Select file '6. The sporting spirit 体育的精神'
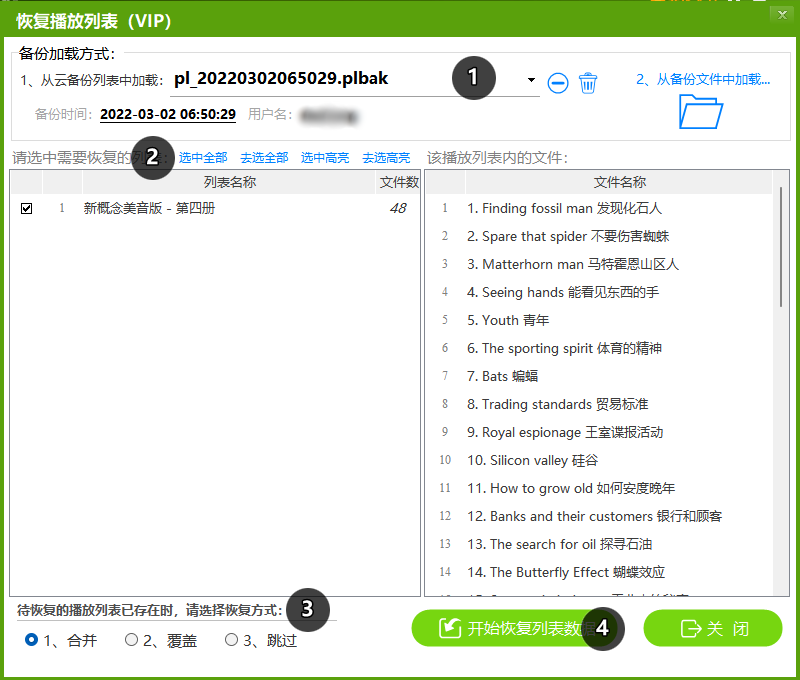The height and width of the screenshot is (680, 800). [564, 348]
